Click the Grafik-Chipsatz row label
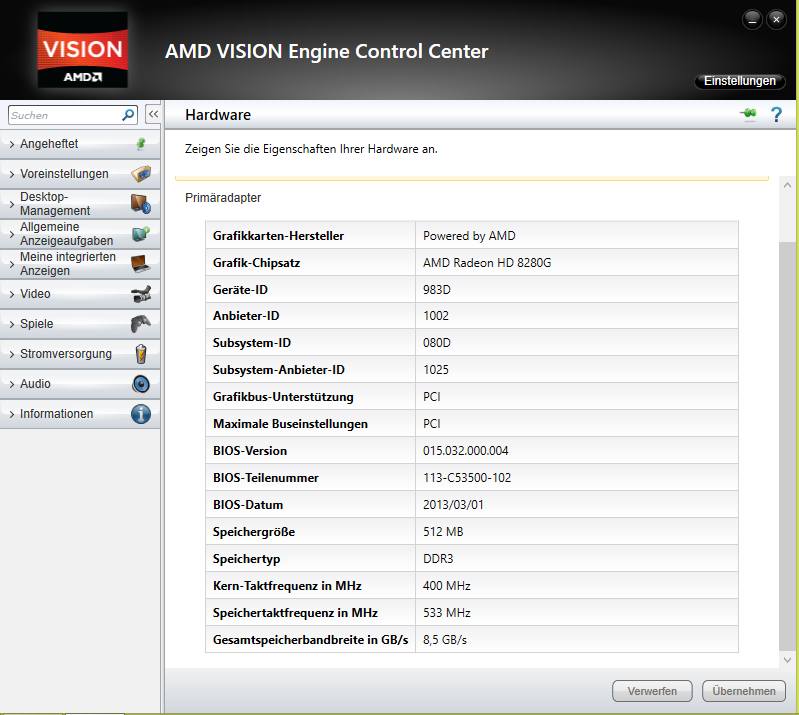 tap(256, 263)
